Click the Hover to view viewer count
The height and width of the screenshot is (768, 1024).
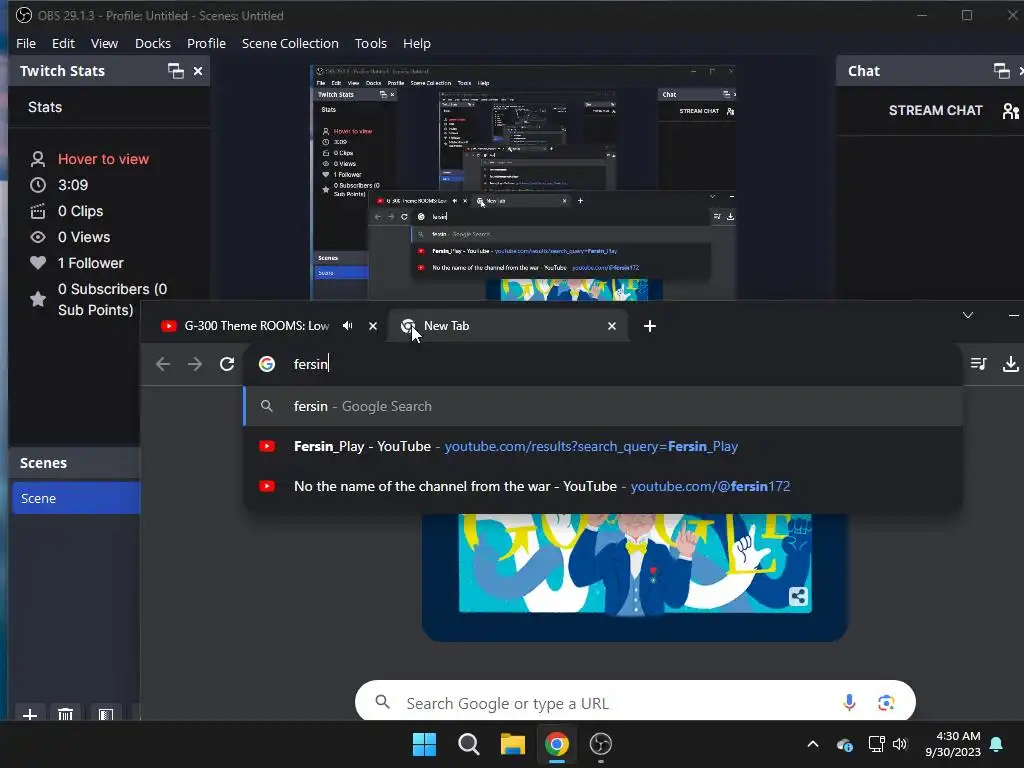(103, 159)
